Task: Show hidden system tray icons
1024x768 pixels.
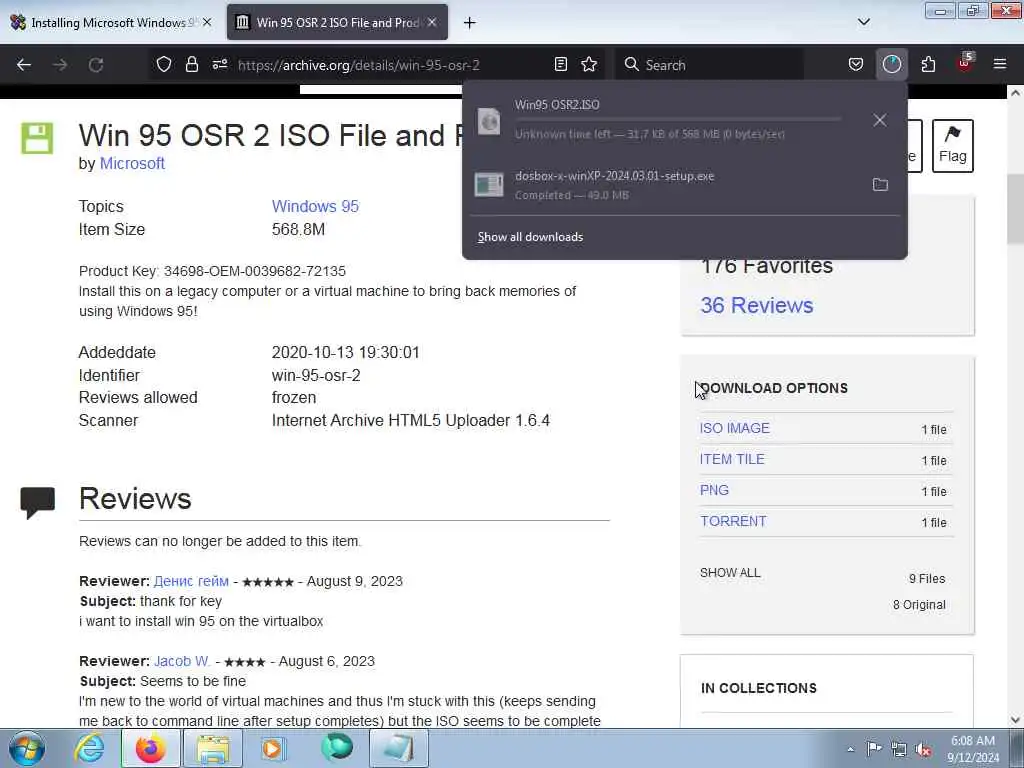Action: (850, 749)
